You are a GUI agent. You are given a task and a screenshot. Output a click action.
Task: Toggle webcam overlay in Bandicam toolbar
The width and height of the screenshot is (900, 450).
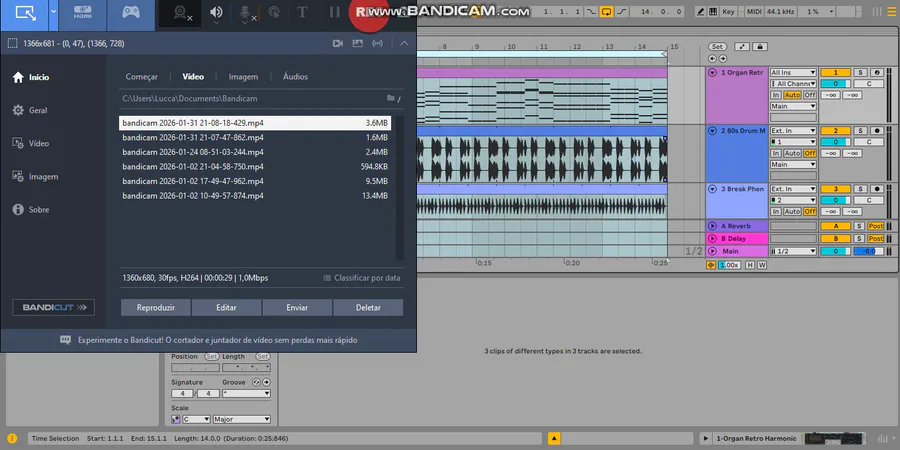181,13
